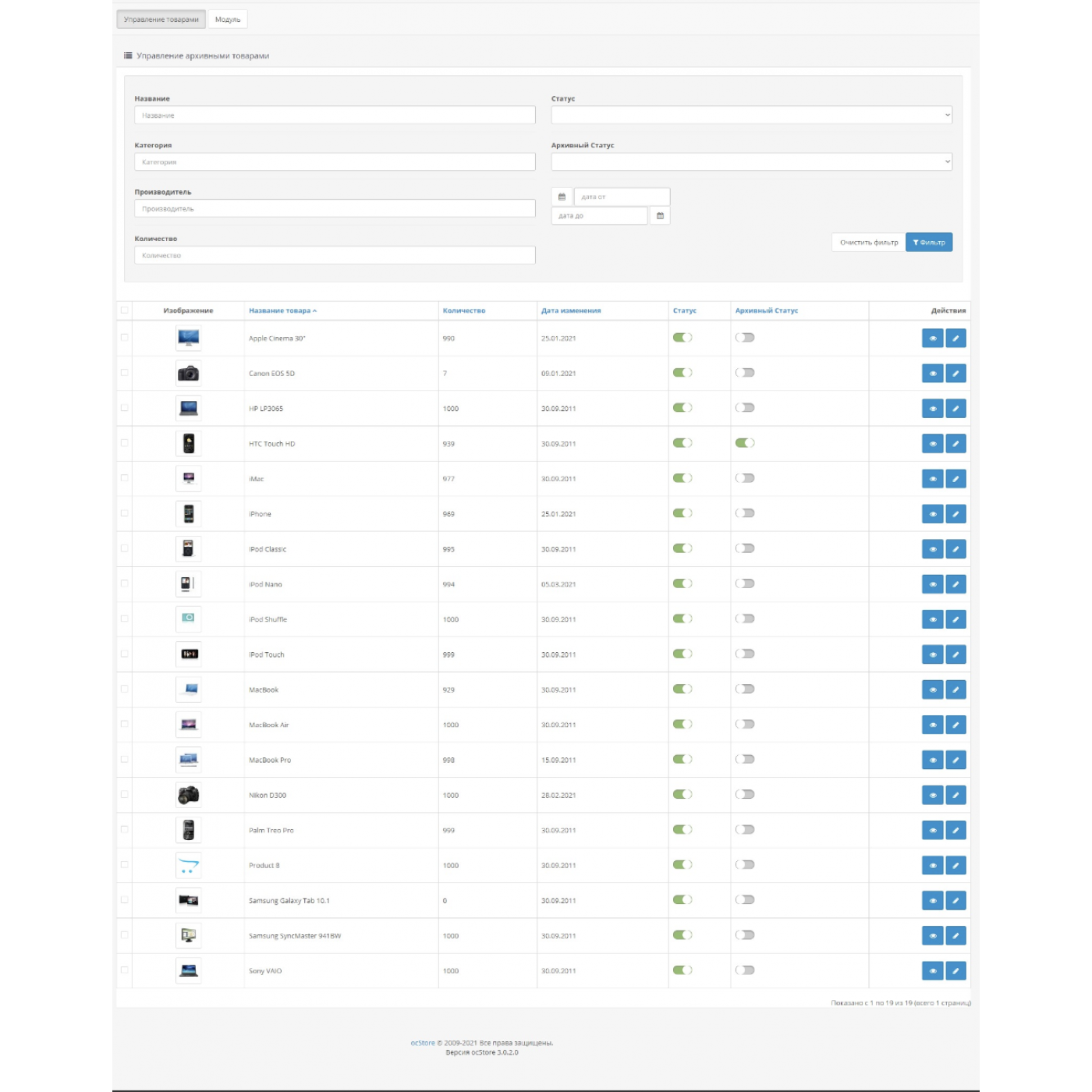
Task: Open calendar picker beside the date-to field
Action: pos(660,216)
